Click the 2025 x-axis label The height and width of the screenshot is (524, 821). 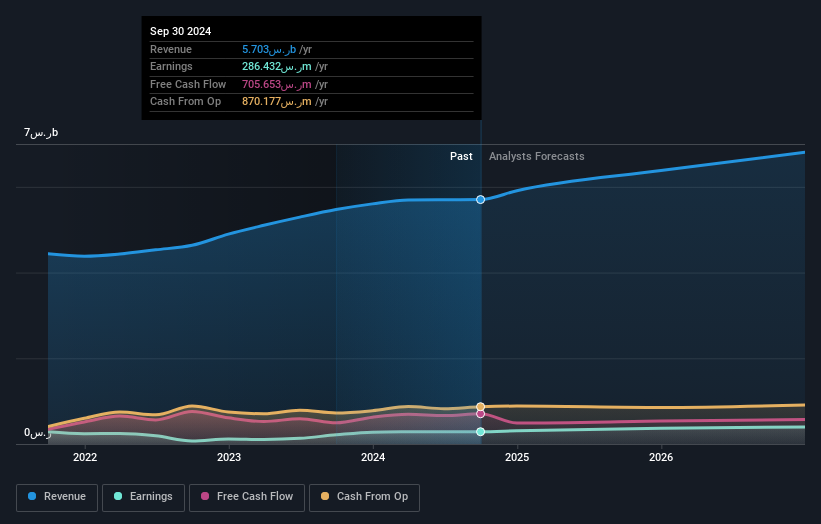517,457
